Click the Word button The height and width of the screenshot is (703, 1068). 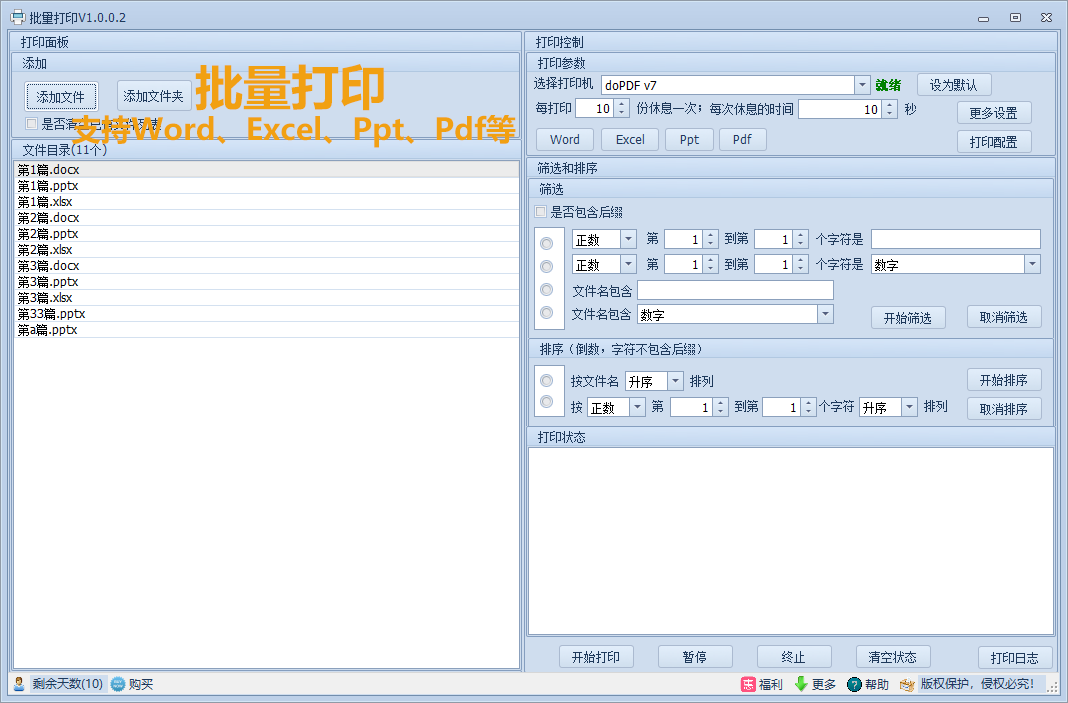[565, 139]
